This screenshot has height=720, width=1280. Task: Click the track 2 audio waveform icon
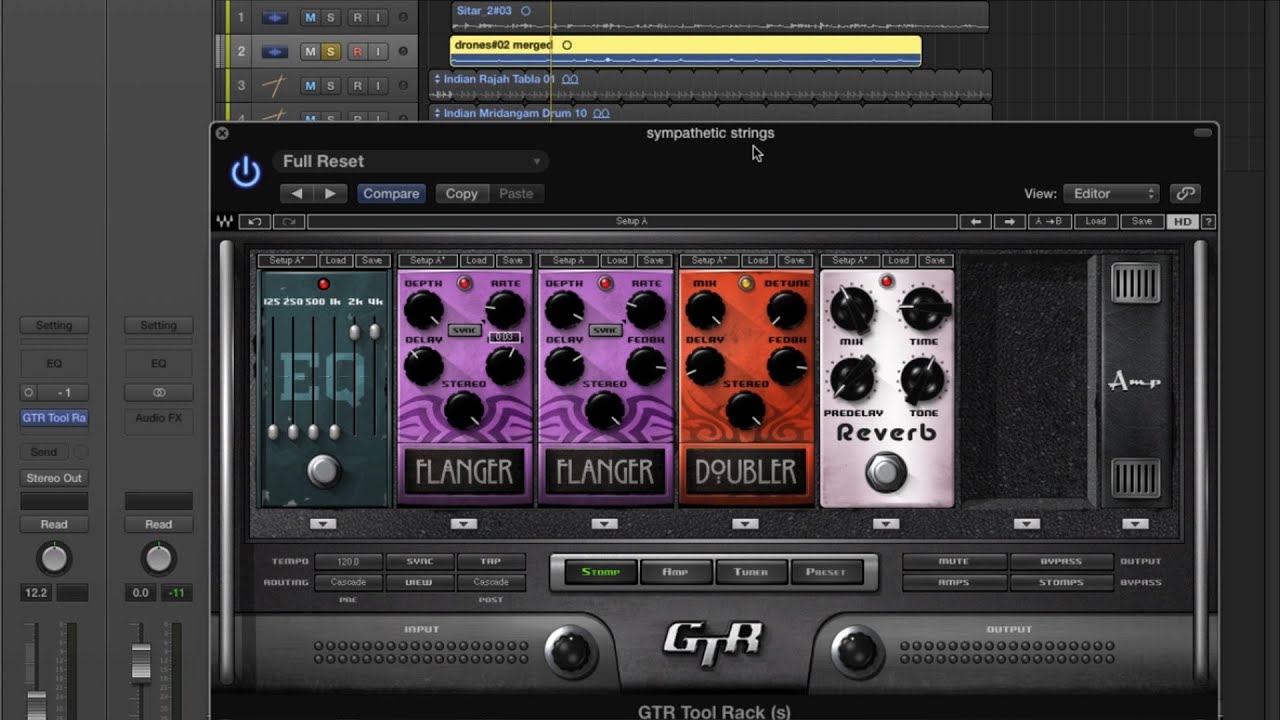pyautogui.click(x=273, y=52)
